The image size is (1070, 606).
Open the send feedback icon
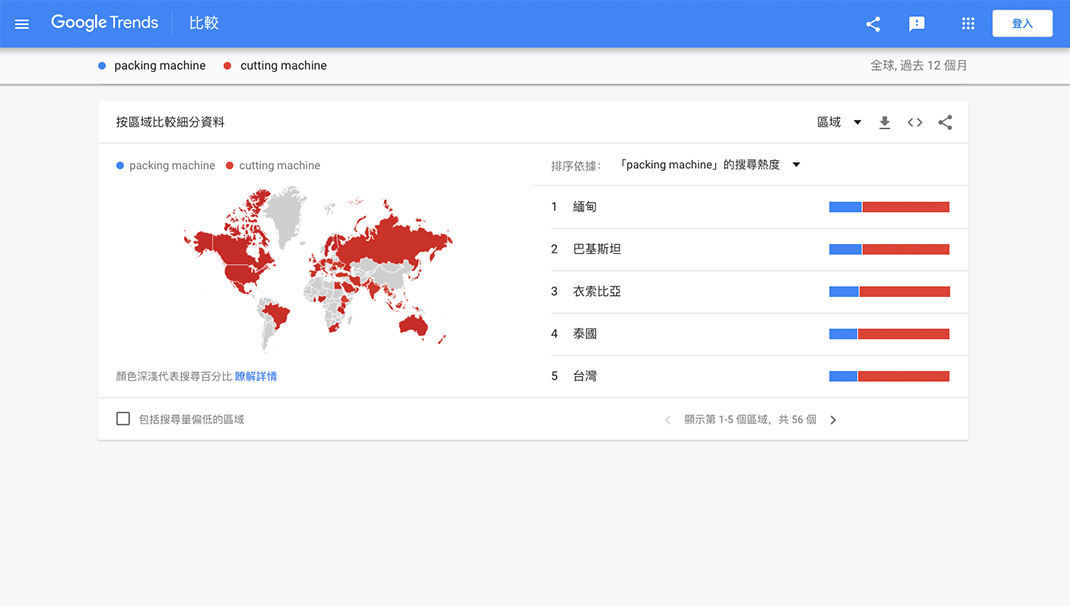click(x=916, y=24)
